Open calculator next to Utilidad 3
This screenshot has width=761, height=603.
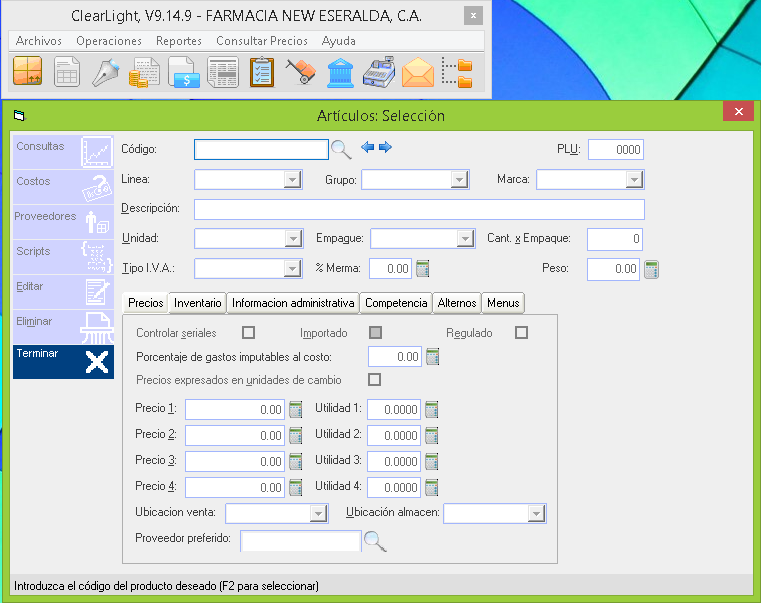(431, 461)
